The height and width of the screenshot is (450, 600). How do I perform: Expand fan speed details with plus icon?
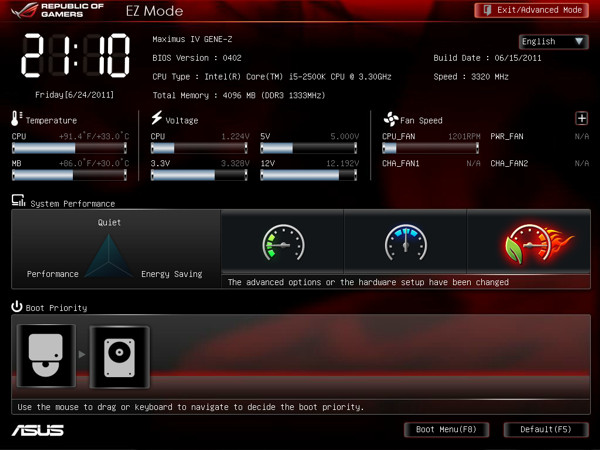click(582, 119)
